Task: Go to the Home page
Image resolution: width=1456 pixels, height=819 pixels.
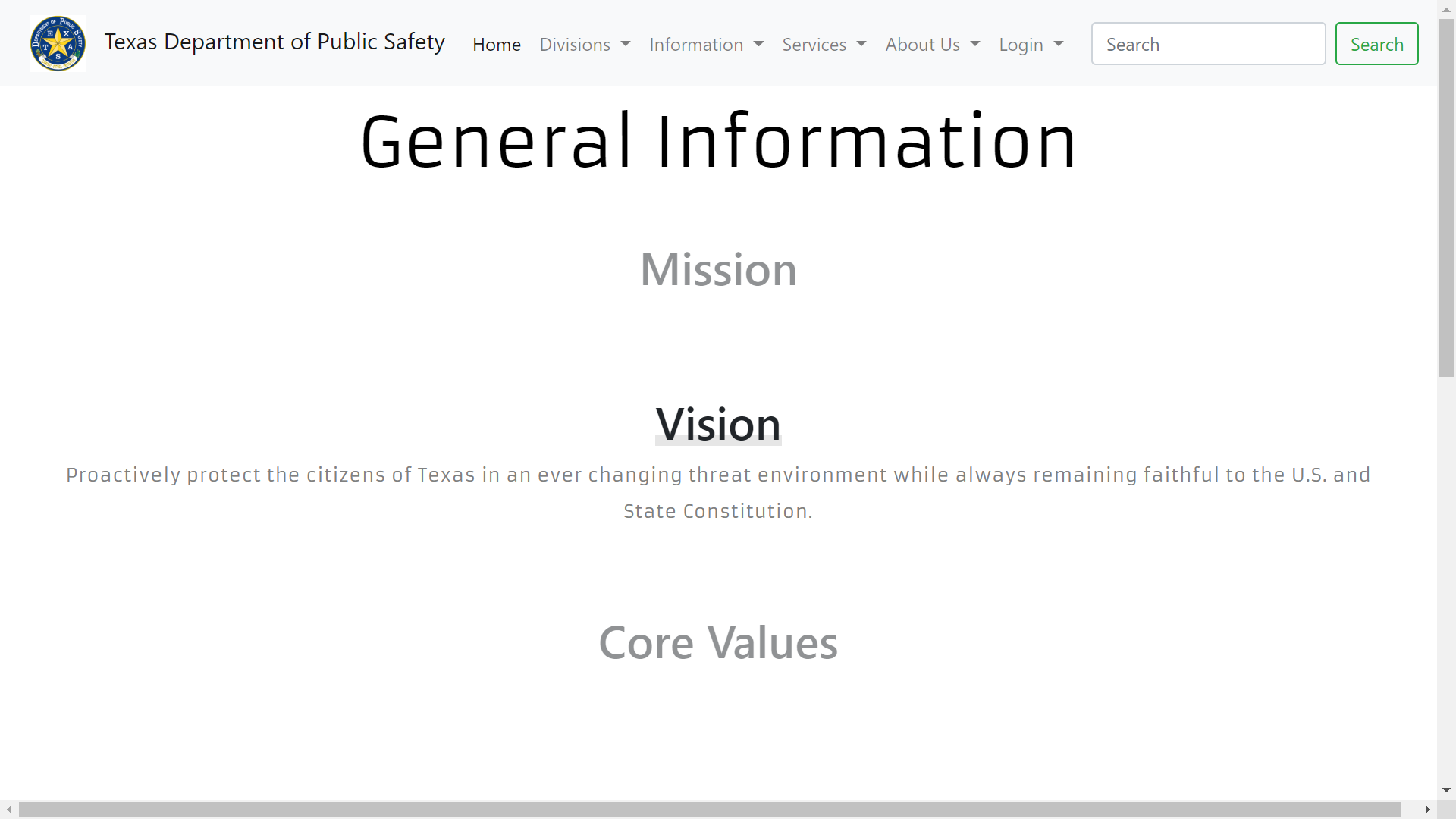Action: tap(497, 45)
